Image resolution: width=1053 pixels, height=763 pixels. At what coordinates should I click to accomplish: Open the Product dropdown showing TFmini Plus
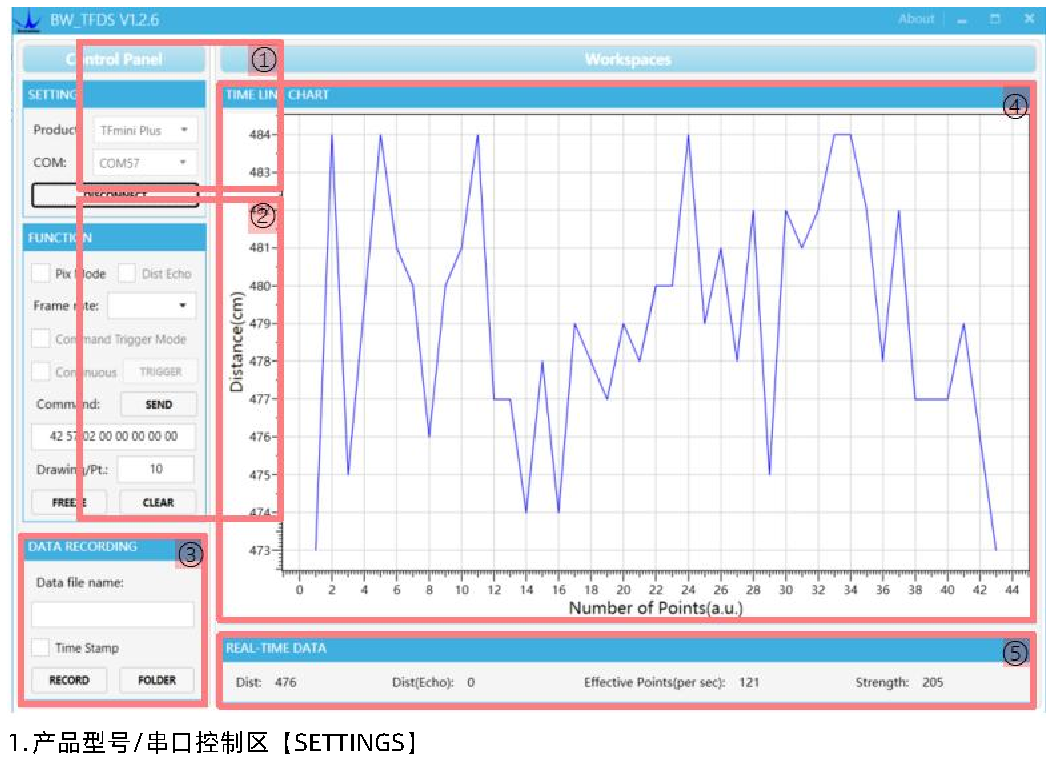(x=144, y=130)
